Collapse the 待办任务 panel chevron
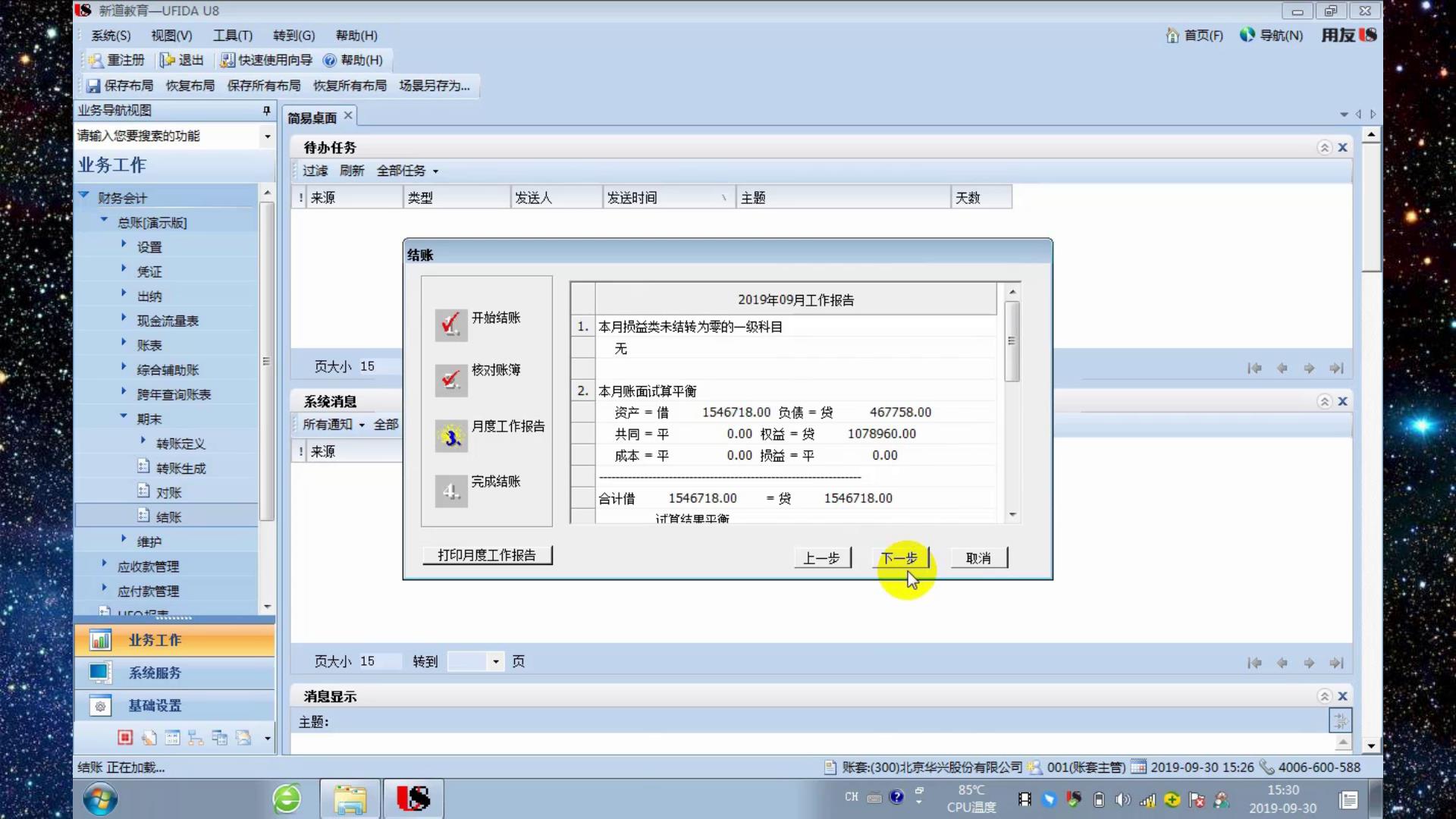The width and height of the screenshot is (1456, 819). point(1324,147)
